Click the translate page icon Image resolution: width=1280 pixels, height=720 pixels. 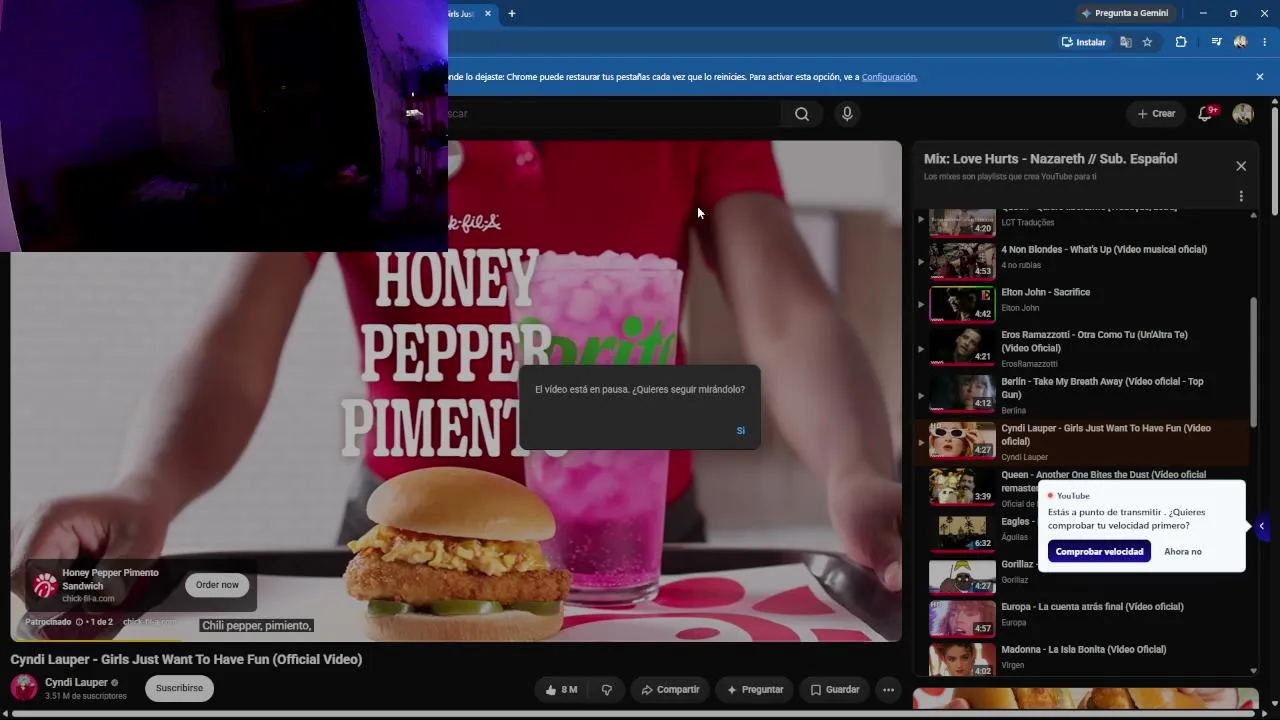[1126, 42]
